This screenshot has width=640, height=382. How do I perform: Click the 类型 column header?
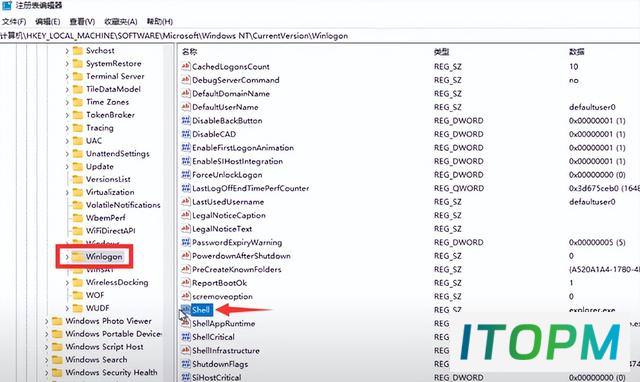coord(442,51)
